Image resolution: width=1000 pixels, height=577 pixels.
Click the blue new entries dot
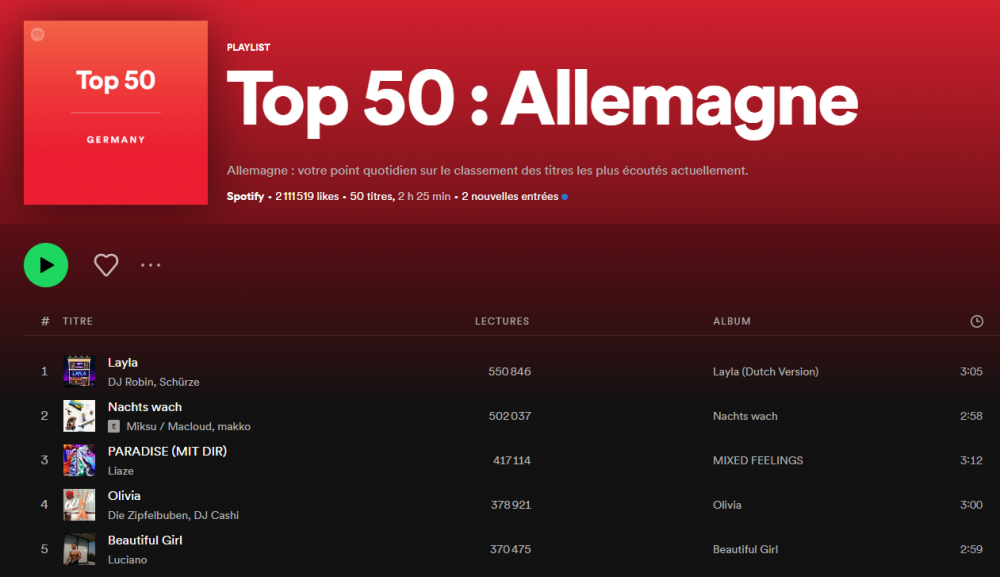pyautogui.click(x=564, y=197)
